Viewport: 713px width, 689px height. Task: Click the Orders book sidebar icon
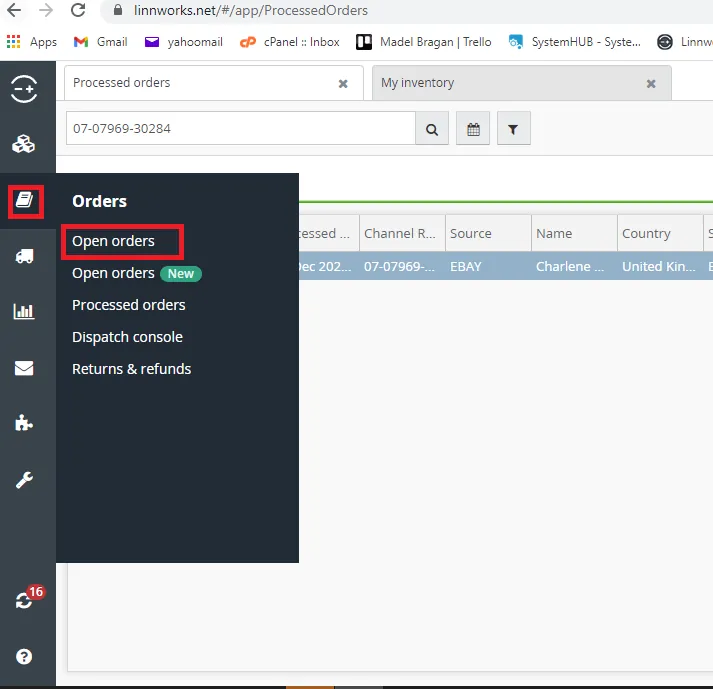tap(25, 200)
